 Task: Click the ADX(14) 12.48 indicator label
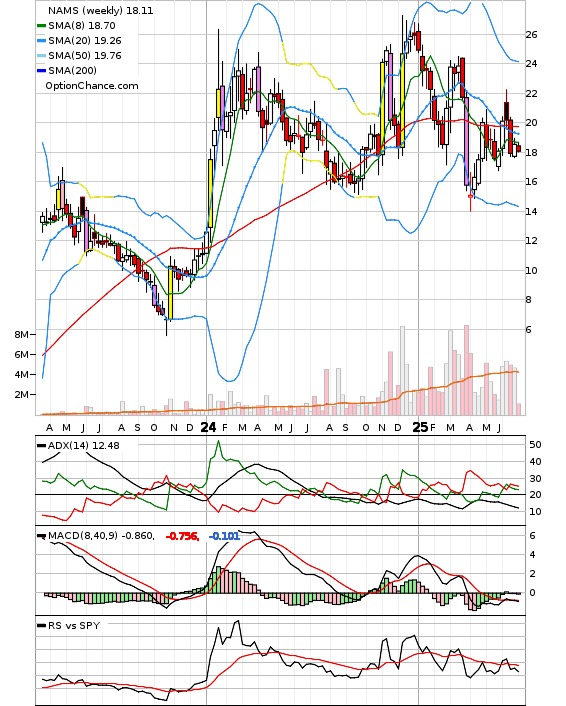[84, 445]
